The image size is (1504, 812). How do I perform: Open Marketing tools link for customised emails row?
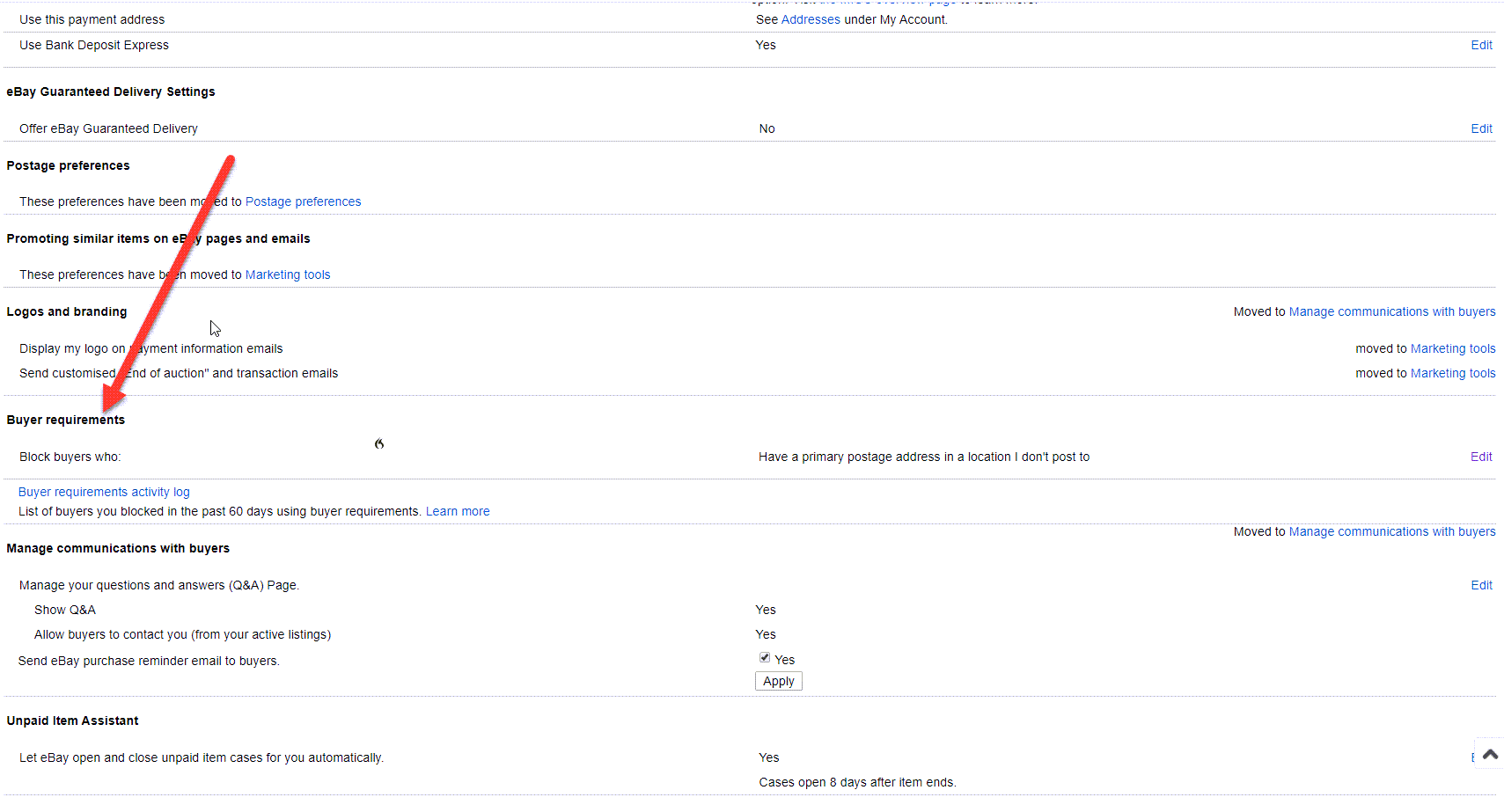(x=1453, y=373)
